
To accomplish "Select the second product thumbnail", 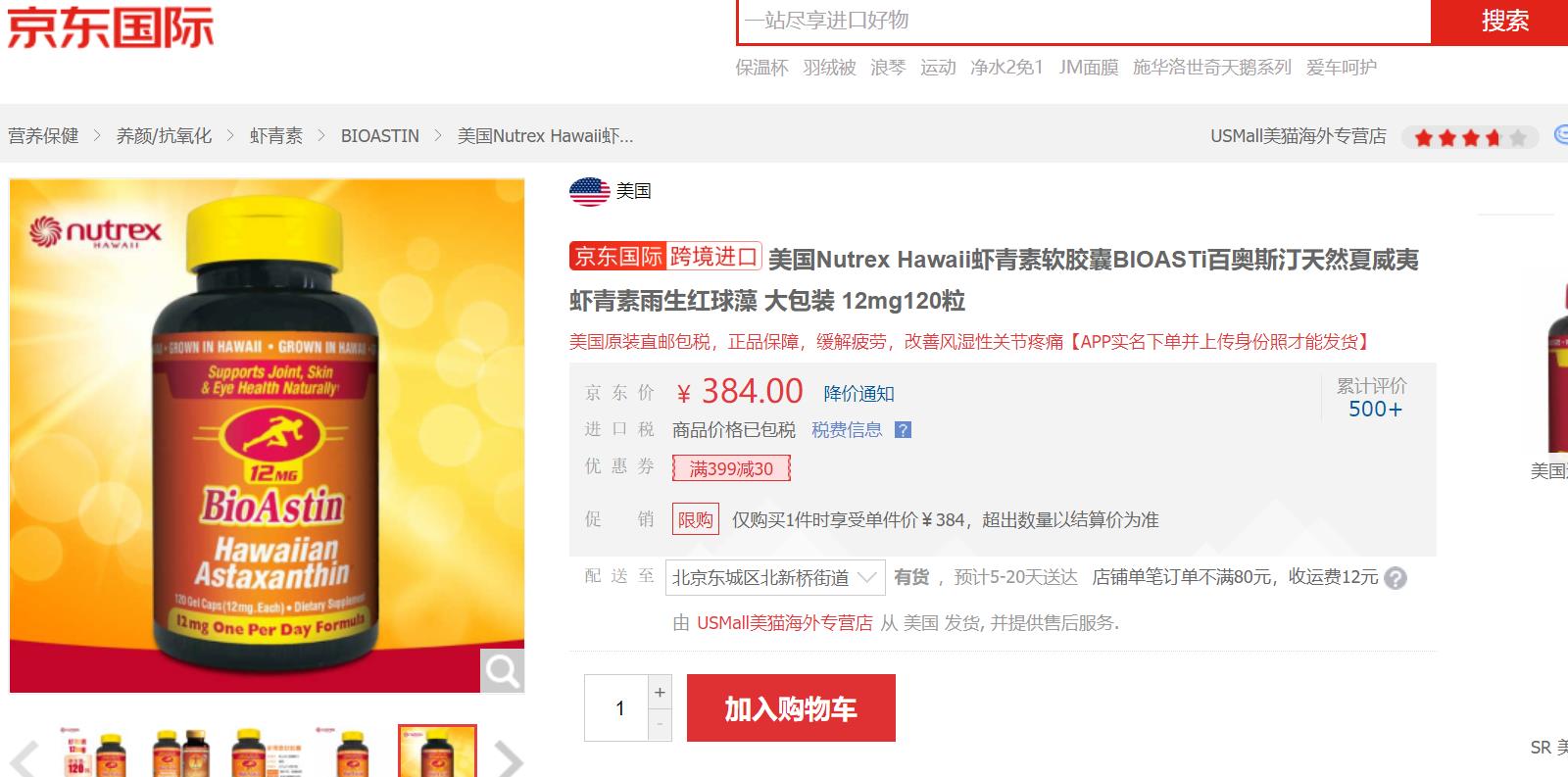I will pos(181,752).
